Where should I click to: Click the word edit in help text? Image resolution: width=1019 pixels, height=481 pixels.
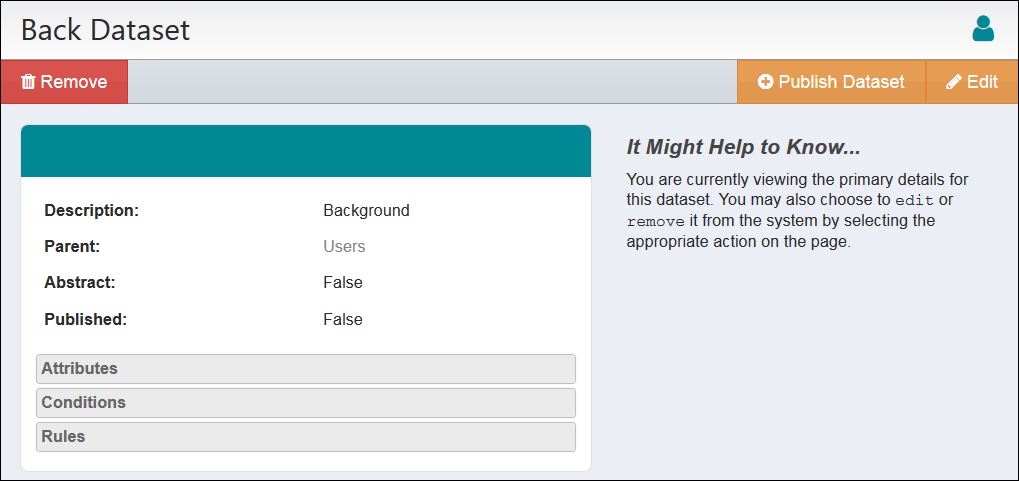point(914,200)
